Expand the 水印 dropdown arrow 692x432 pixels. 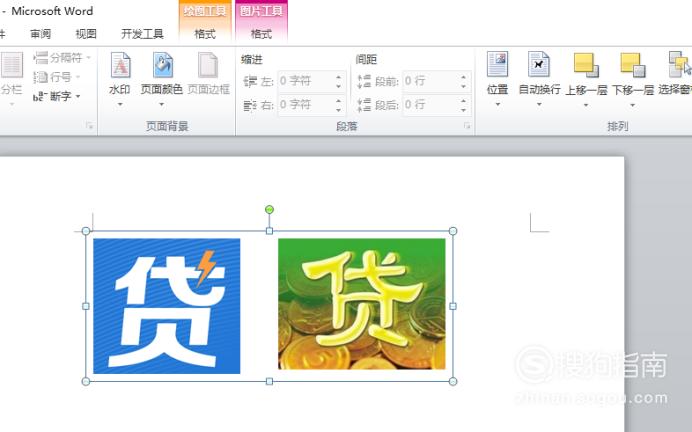tap(120, 105)
